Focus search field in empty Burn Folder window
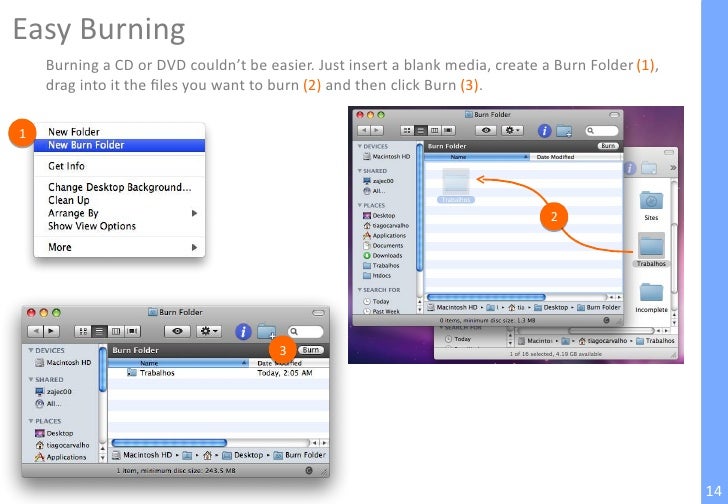The image size is (728, 504). (602, 131)
